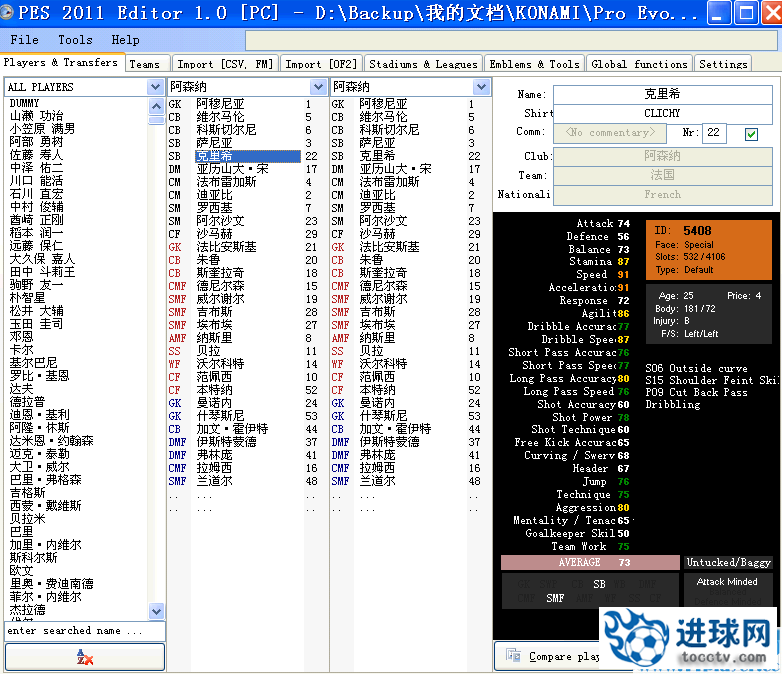Select 朴智星 in the all players list
782x674 pixels.
tap(27, 298)
